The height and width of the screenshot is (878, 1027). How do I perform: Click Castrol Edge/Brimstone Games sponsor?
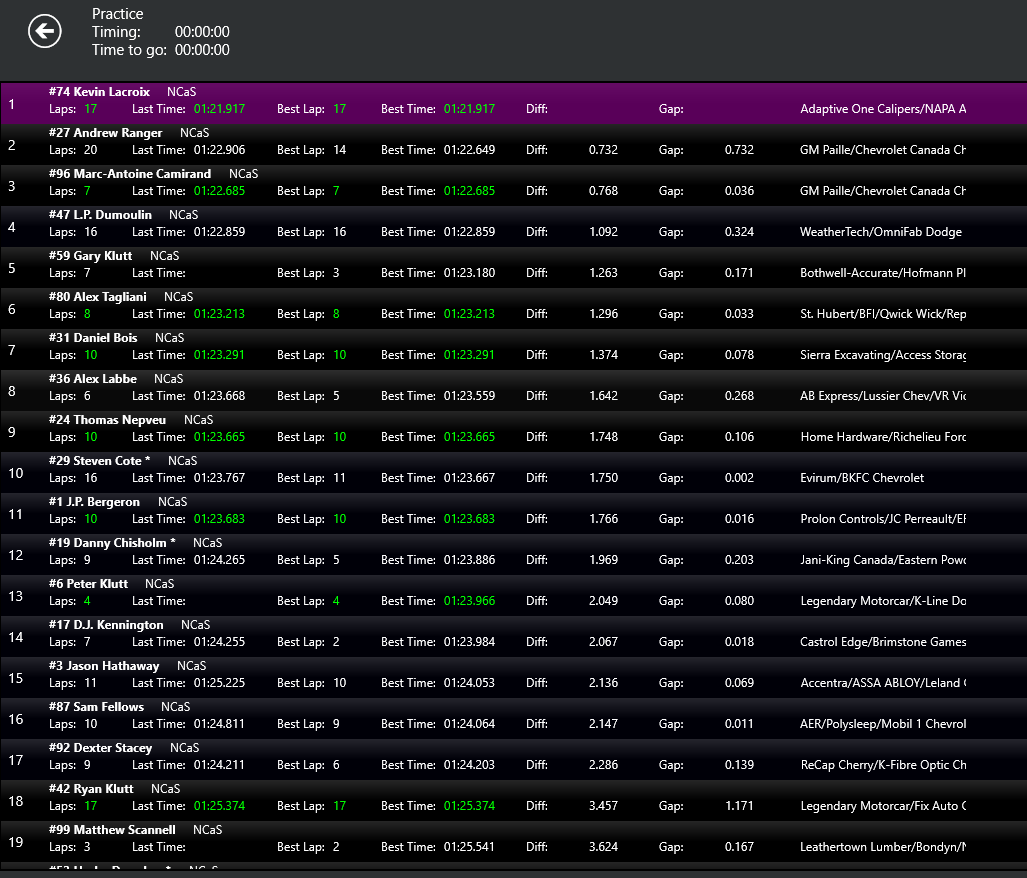tap(883, 642)
